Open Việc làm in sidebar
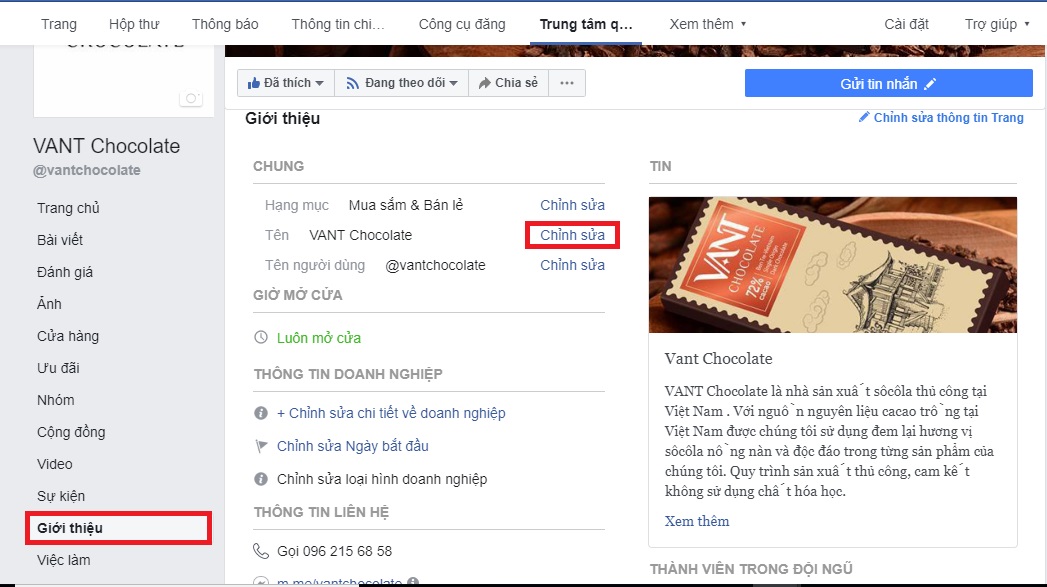 [x=63, y=560]
